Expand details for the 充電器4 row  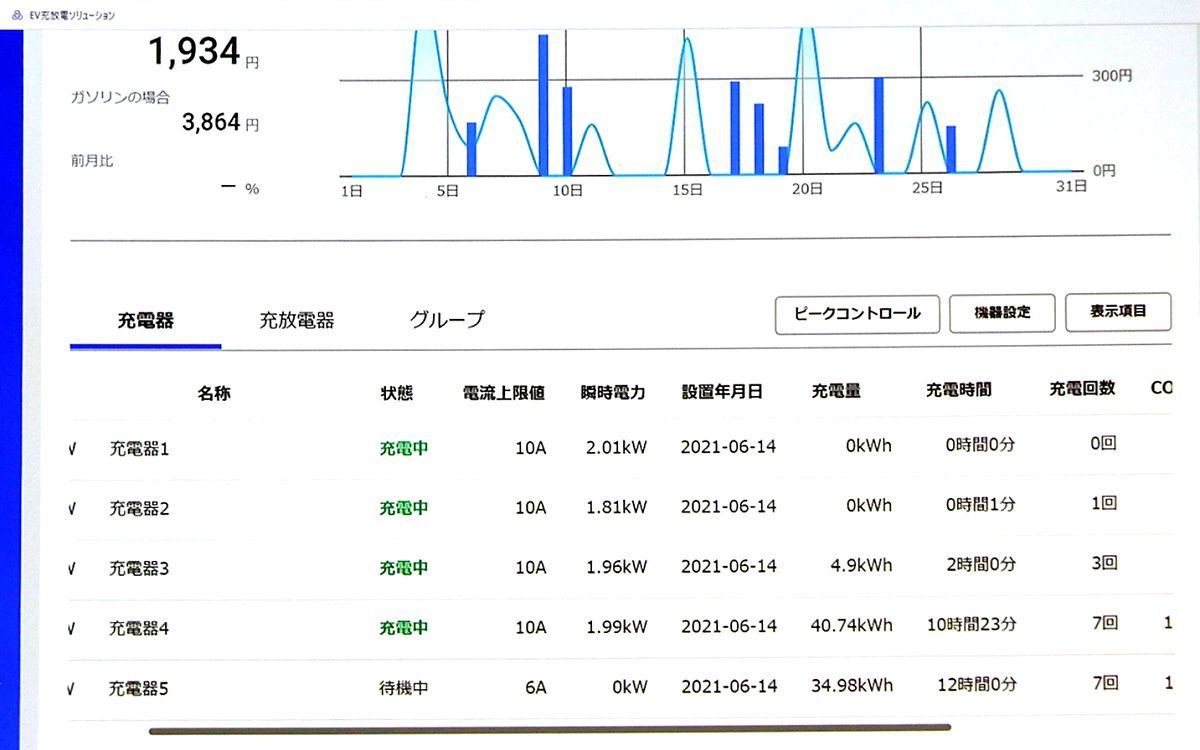(72, 629)
